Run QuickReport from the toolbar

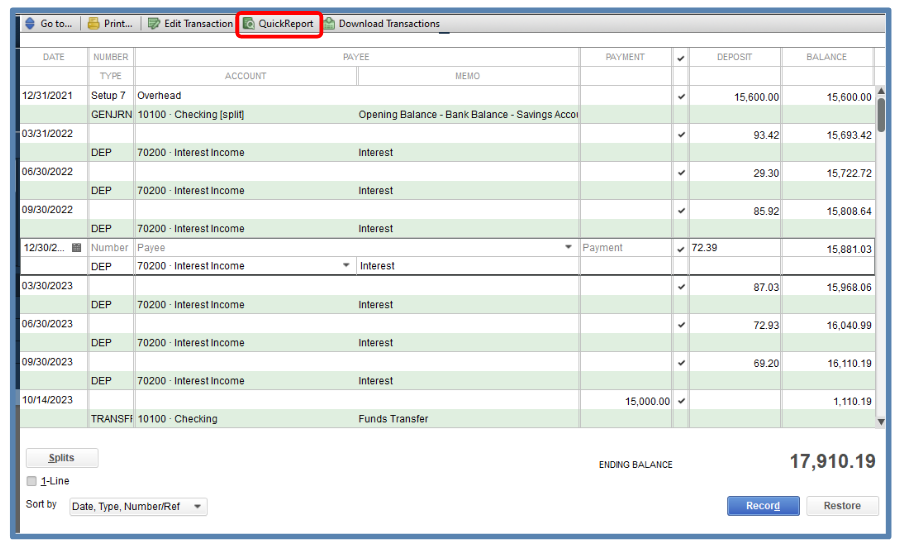pyautogui.click(x=279, y=24)
